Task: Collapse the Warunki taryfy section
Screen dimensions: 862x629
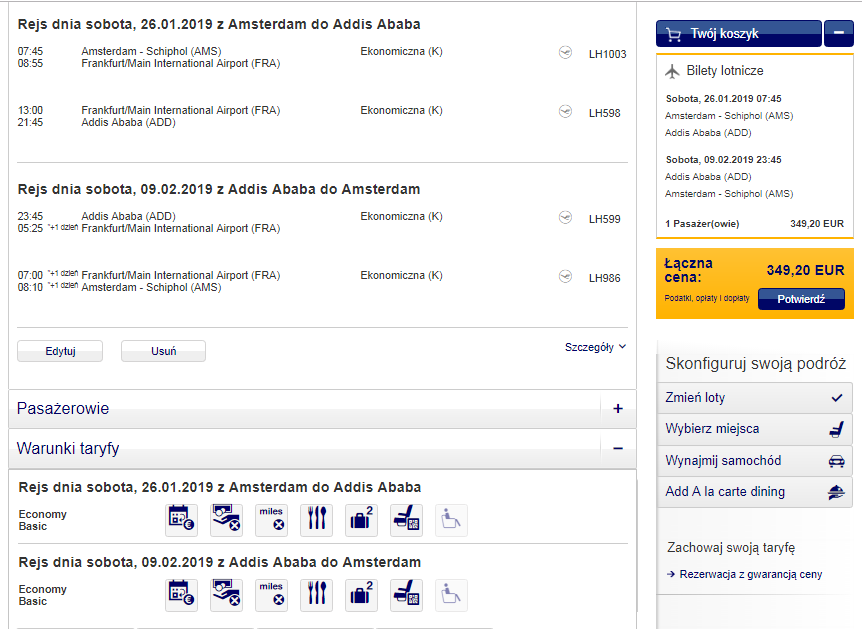Action: tap(618, 449)
